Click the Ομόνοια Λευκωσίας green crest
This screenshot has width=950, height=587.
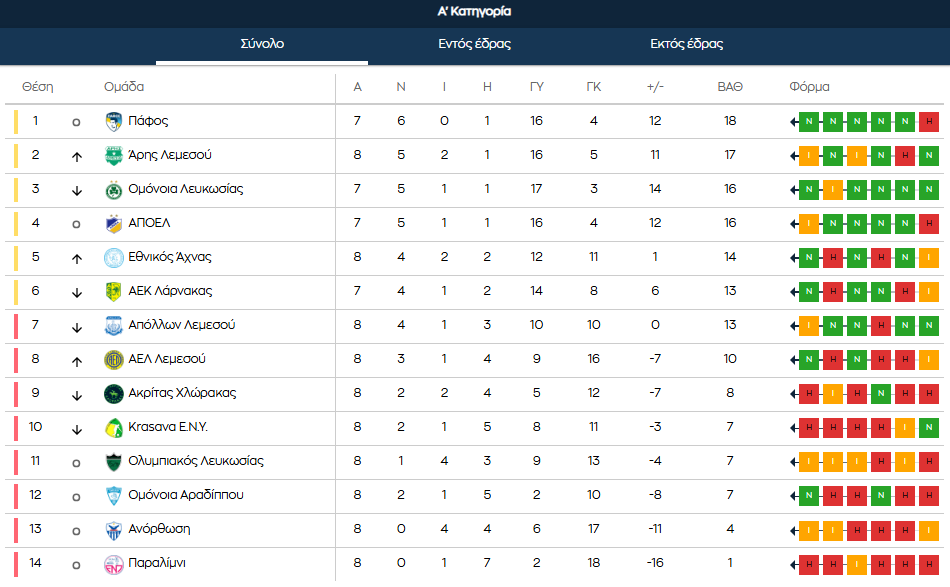pos(114,189)
